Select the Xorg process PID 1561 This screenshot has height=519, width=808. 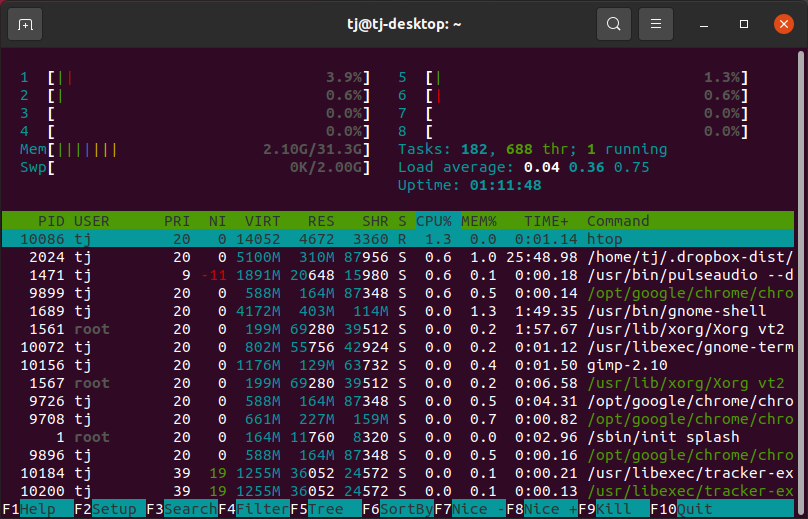[398, 329]
